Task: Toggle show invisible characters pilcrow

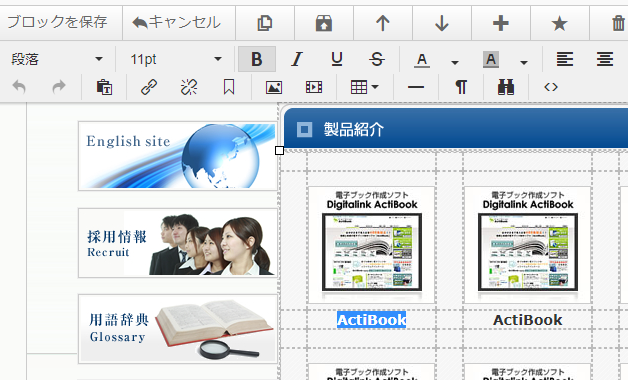Action: point(461,87)
